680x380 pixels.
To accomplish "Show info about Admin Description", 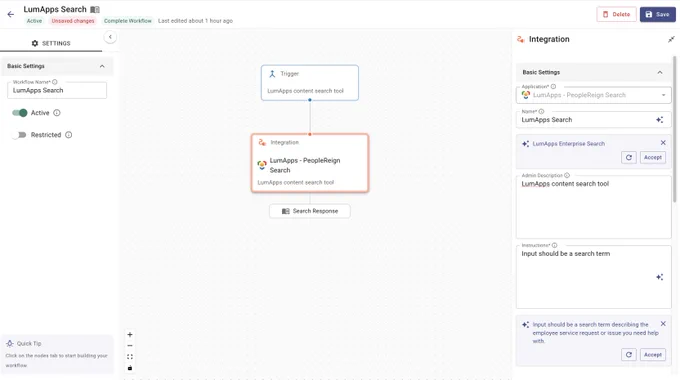I will point(567,176).
